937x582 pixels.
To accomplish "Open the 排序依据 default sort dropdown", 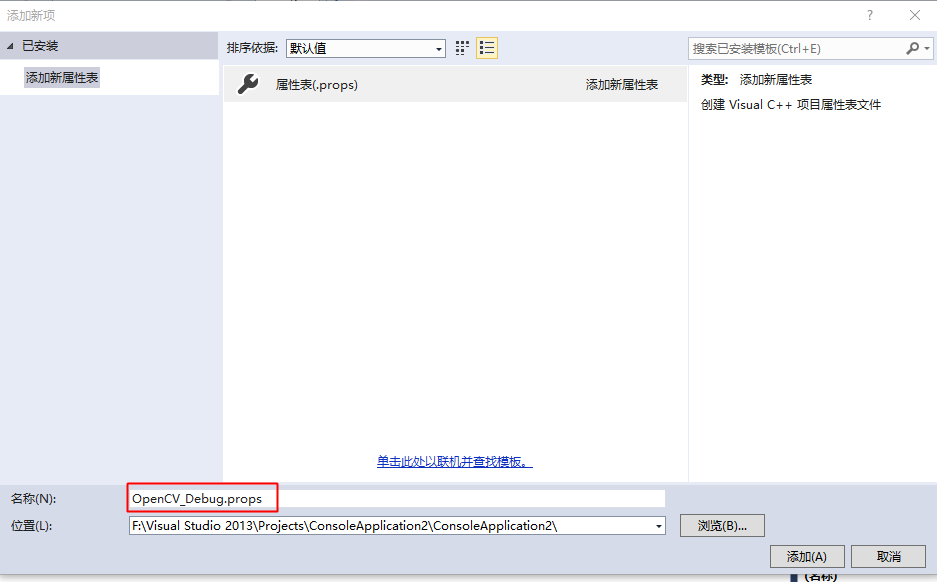I will click(438, 48).
